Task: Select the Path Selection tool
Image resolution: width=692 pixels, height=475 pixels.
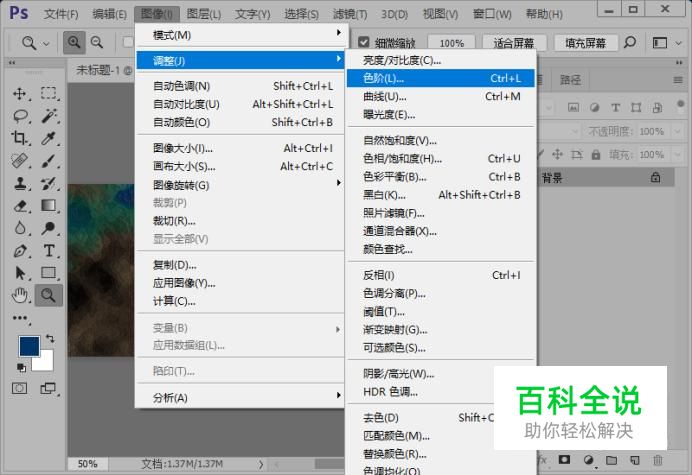Action: tap(19, 273)
